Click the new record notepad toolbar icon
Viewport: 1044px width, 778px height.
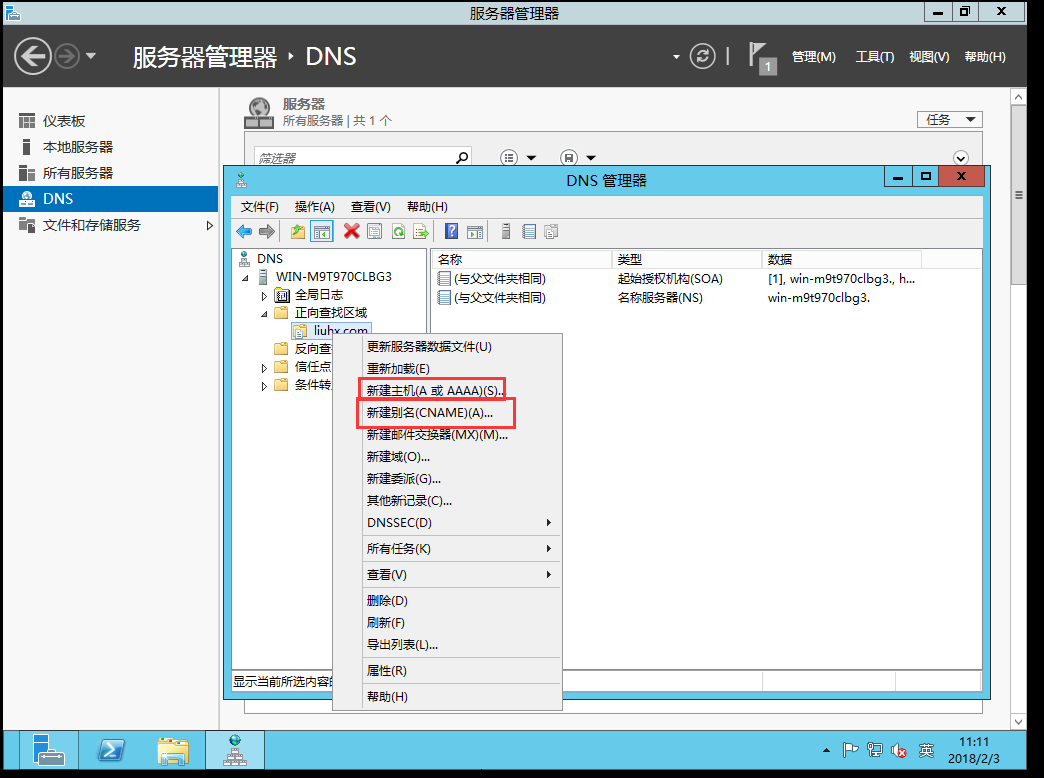(529, 232)
